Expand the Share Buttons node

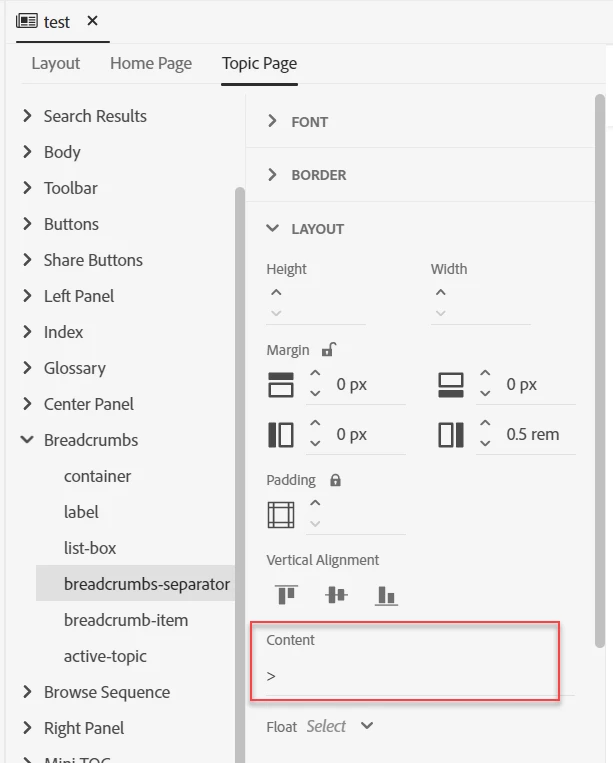tap(27, 260)
